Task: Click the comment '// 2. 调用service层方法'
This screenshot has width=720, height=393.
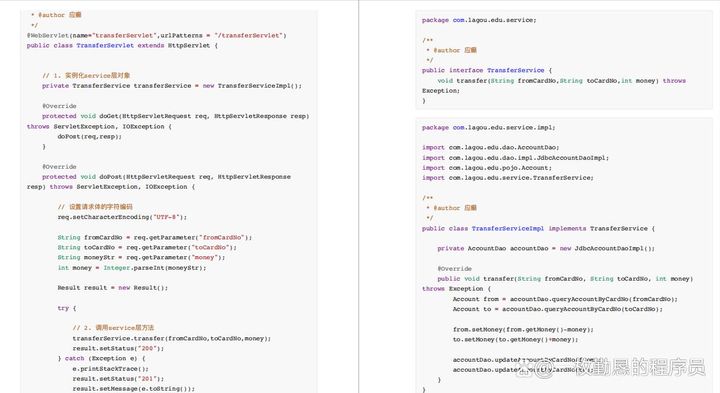Action: 113,328
